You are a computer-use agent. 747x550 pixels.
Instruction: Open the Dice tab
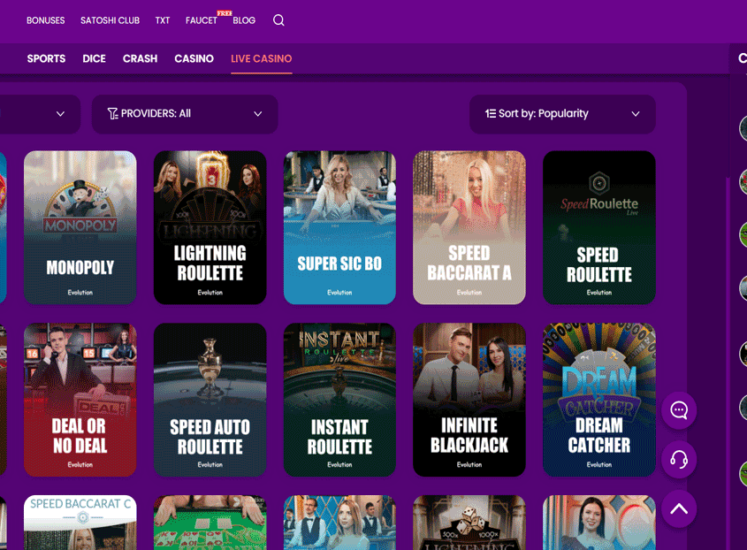click(94, 59)
